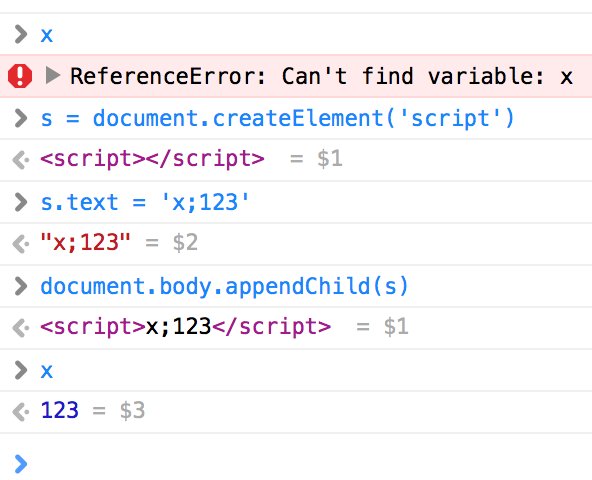The width and height of the screenshot is (592, 480).
Task: Click the input chevron beside the first x entry
Action: click(x=21, y=34)
